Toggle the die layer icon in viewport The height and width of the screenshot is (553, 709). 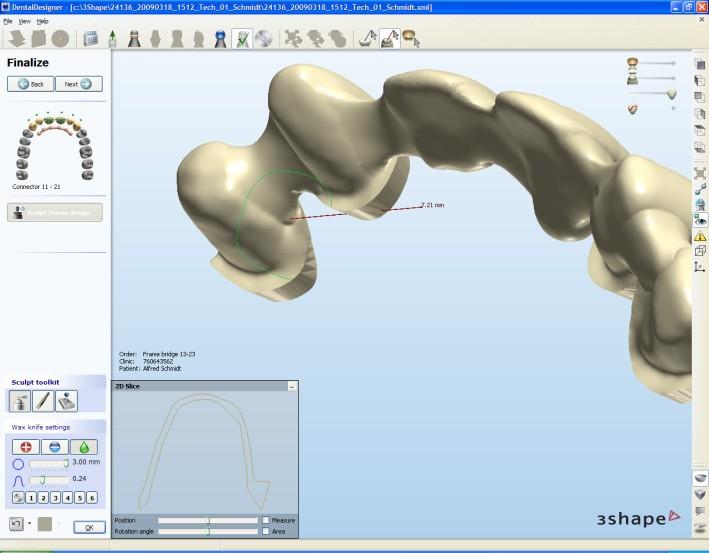(632, 79)
